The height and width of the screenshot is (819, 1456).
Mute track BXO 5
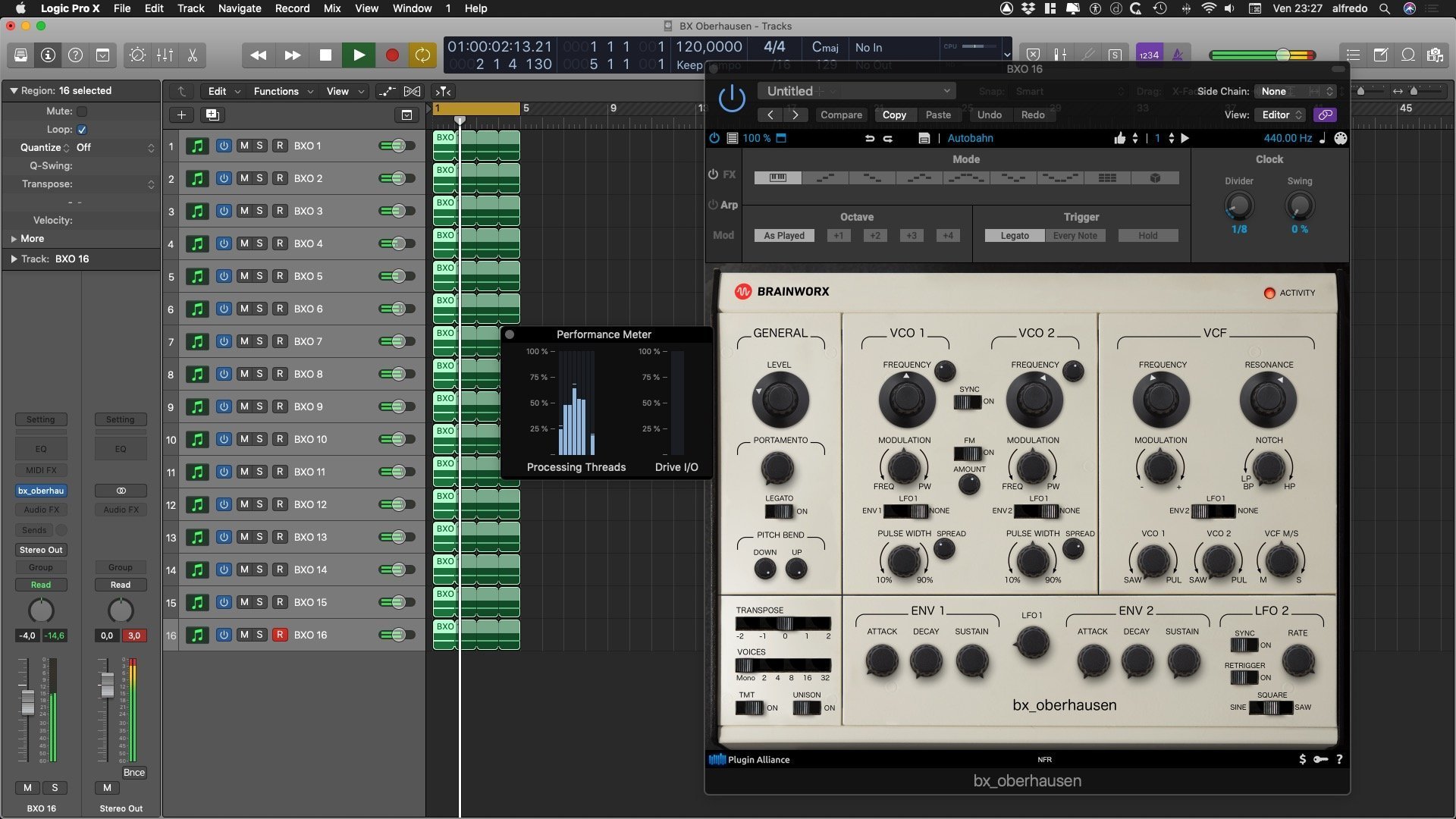tap(244, 276)
